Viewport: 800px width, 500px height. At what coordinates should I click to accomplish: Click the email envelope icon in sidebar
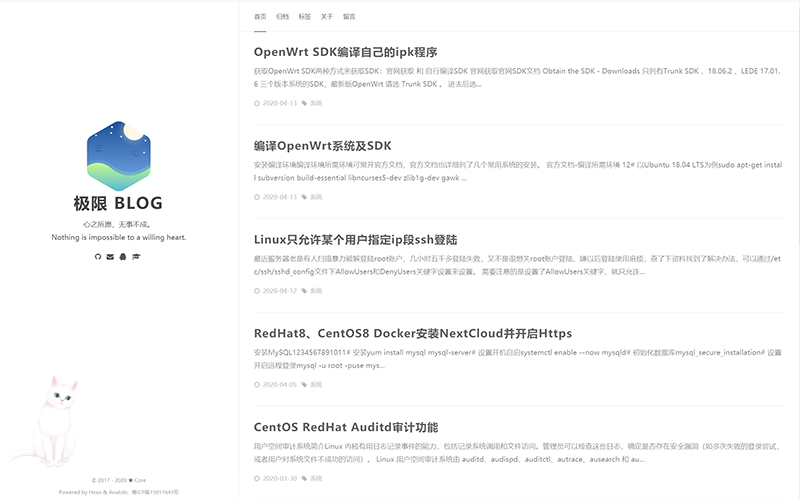click(x=110, y=257)
